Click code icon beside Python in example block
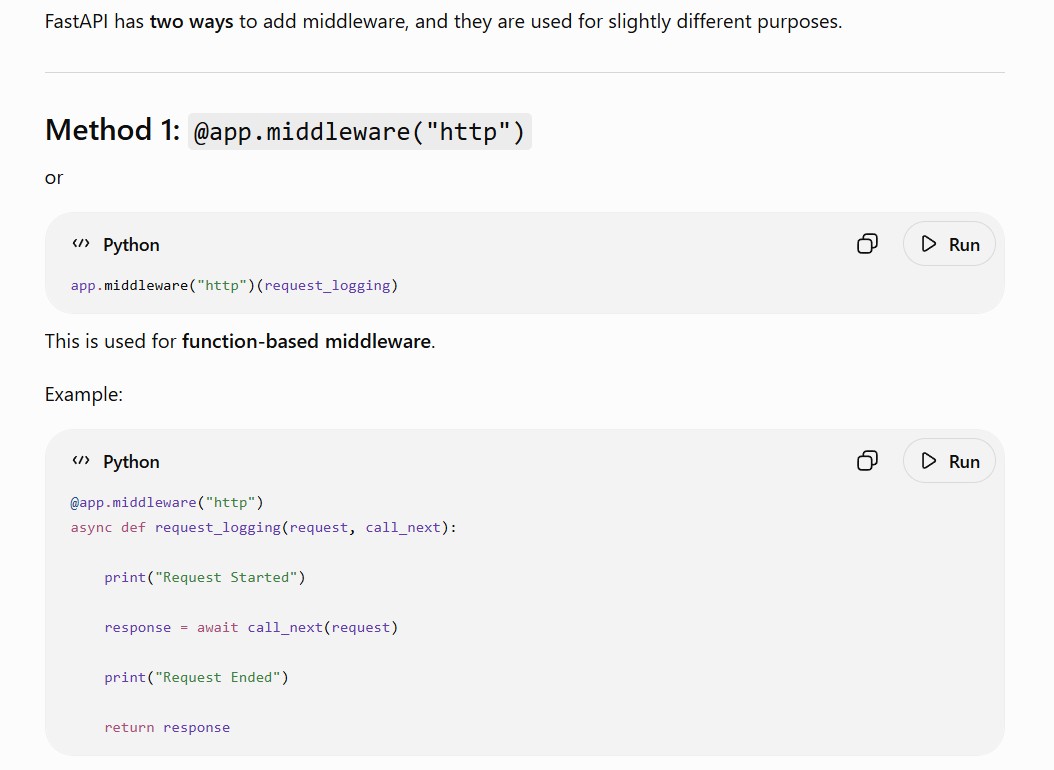 click(x=81, y=461)
